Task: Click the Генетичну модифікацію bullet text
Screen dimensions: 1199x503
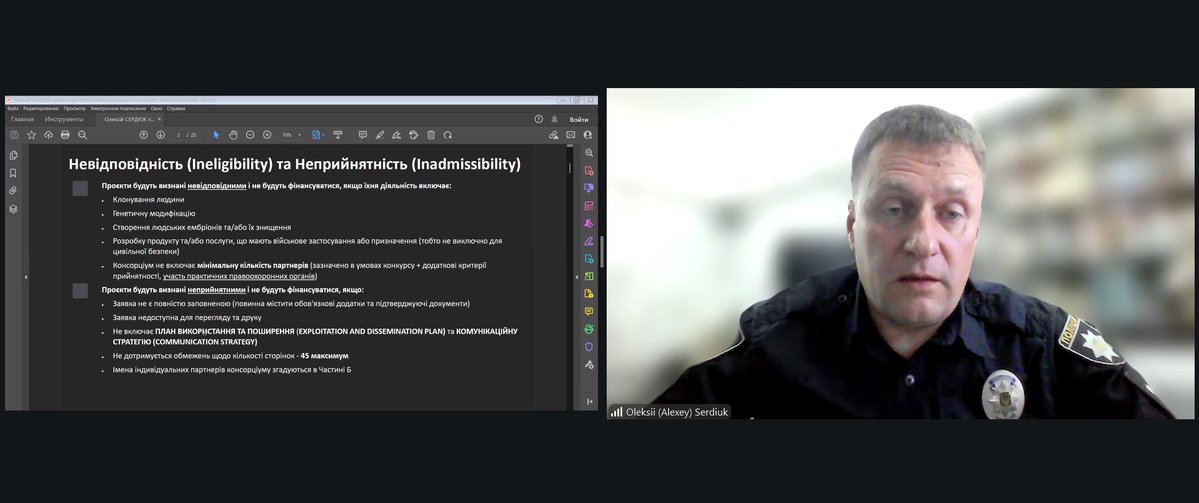Action: pyautogui.click(x=154, y=213)
